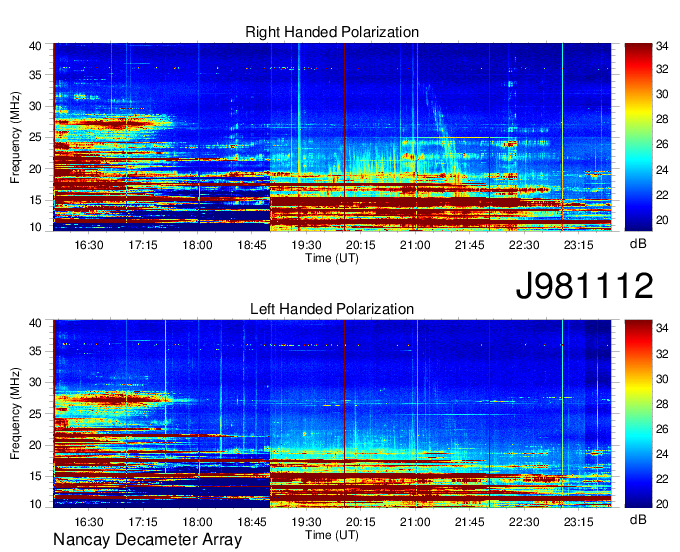Click the 'Left Handed Polarization' title
The image size is (680, 552).
pos(332,309)
